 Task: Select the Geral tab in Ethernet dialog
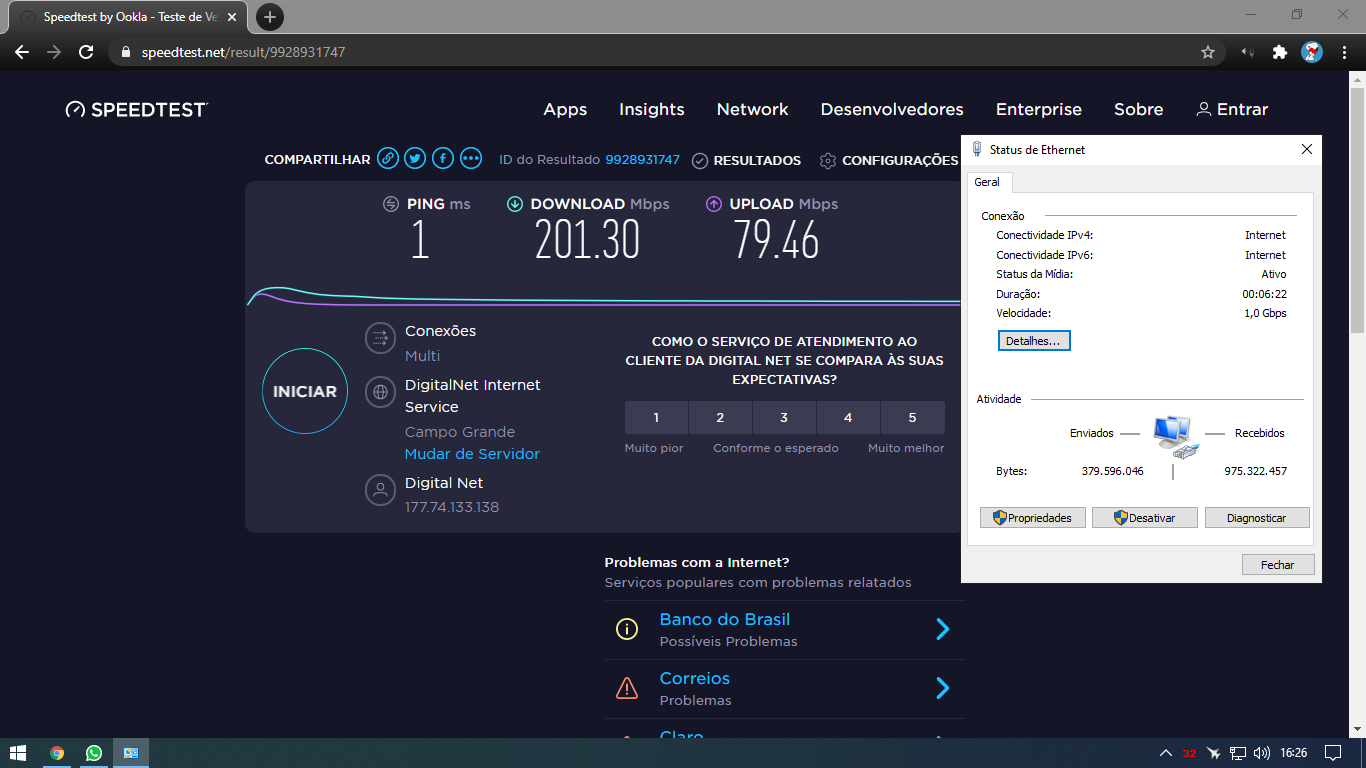pyautogui.click(x=987, y=182)
